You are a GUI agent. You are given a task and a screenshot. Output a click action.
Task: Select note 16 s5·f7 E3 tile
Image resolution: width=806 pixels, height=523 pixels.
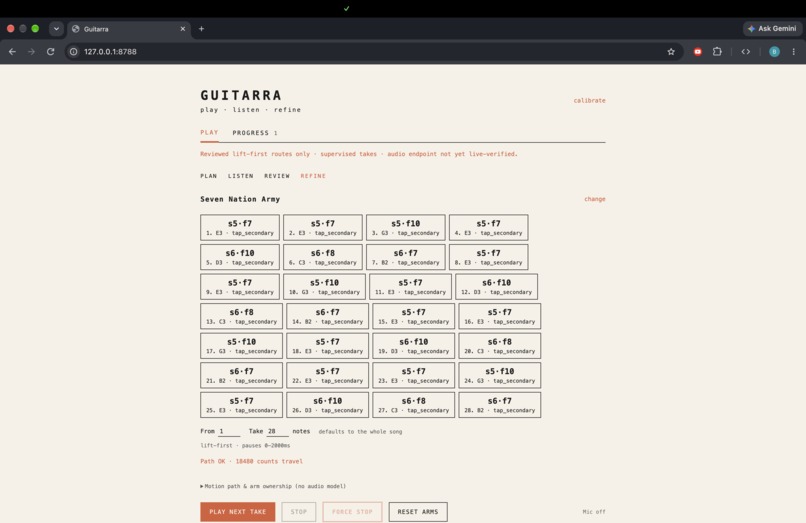[500, 316]
